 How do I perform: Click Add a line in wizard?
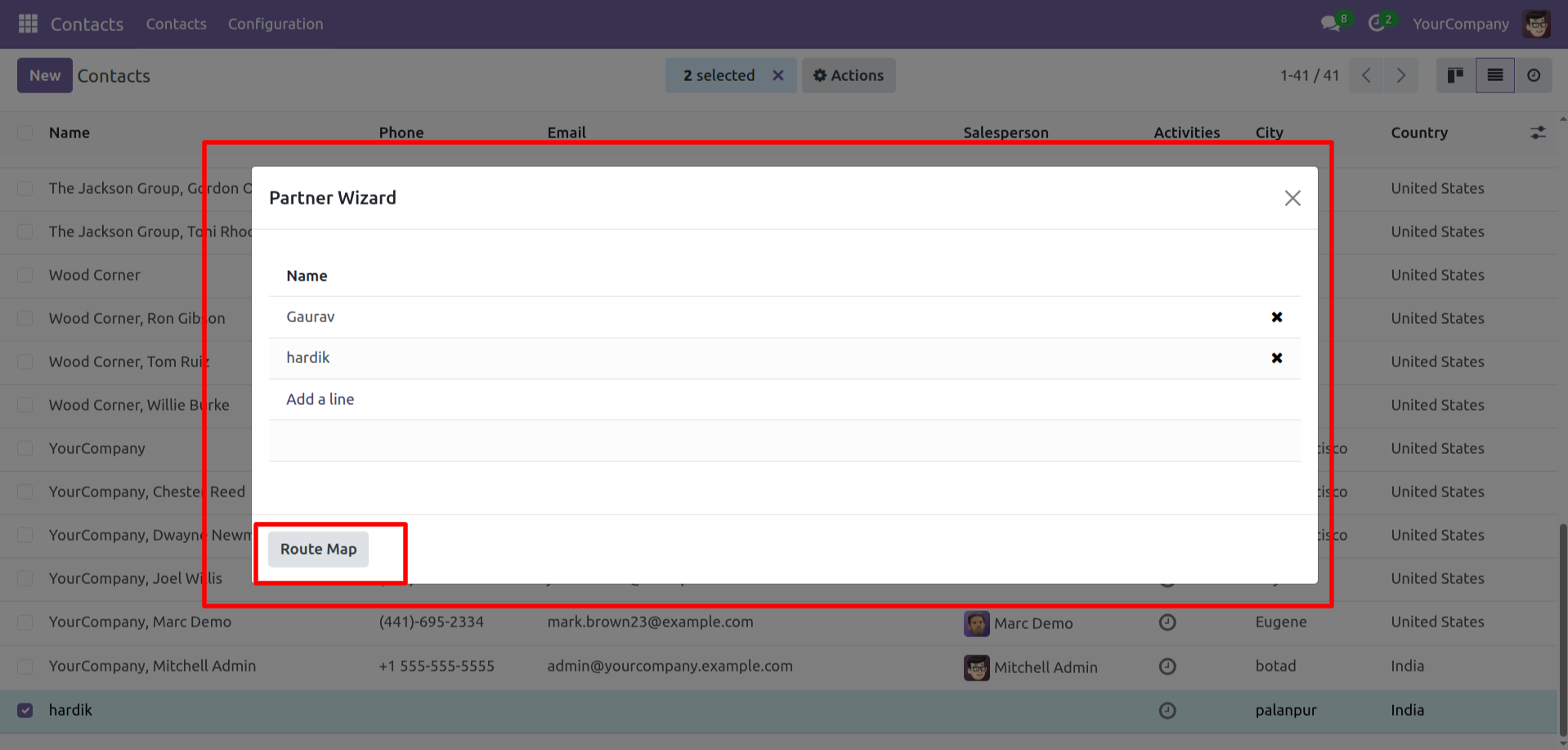pos(320,399)
